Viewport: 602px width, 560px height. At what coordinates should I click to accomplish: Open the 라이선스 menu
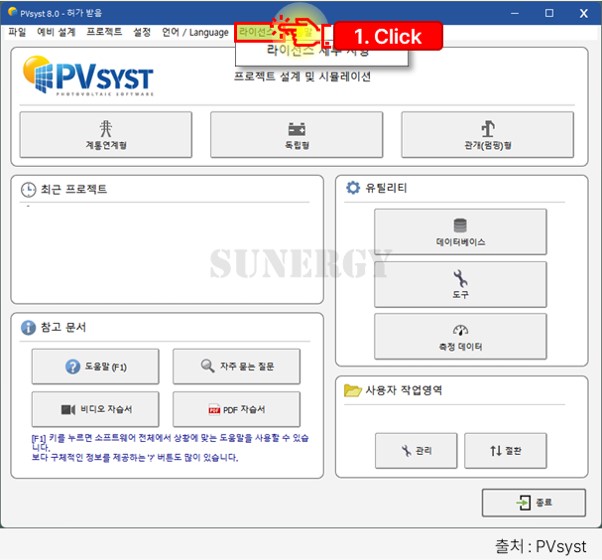255,32
